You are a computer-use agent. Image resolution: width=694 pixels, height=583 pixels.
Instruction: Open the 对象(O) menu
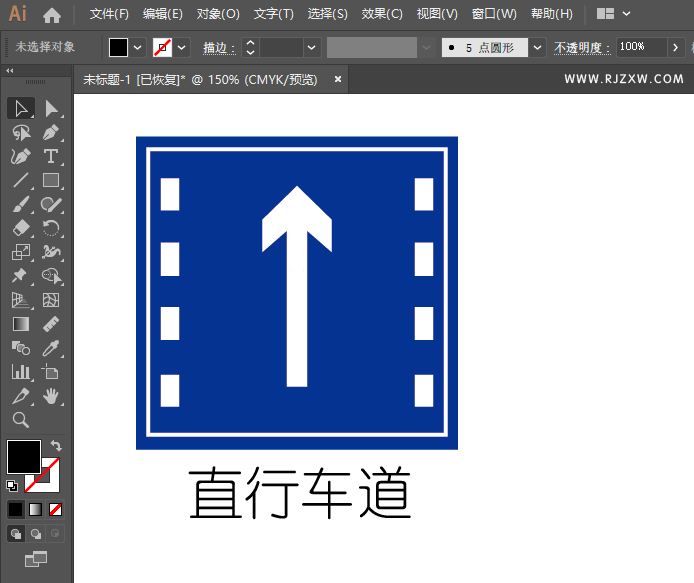218,14
